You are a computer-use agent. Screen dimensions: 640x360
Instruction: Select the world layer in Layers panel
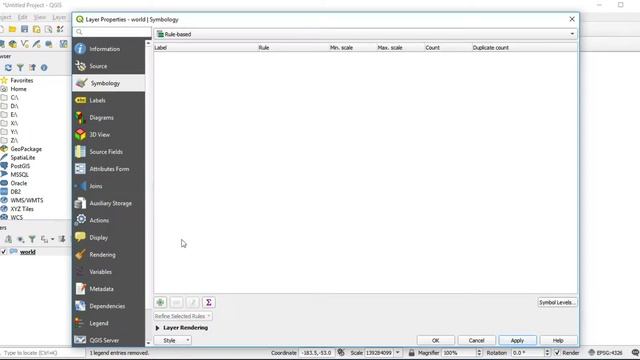point(27,252)
